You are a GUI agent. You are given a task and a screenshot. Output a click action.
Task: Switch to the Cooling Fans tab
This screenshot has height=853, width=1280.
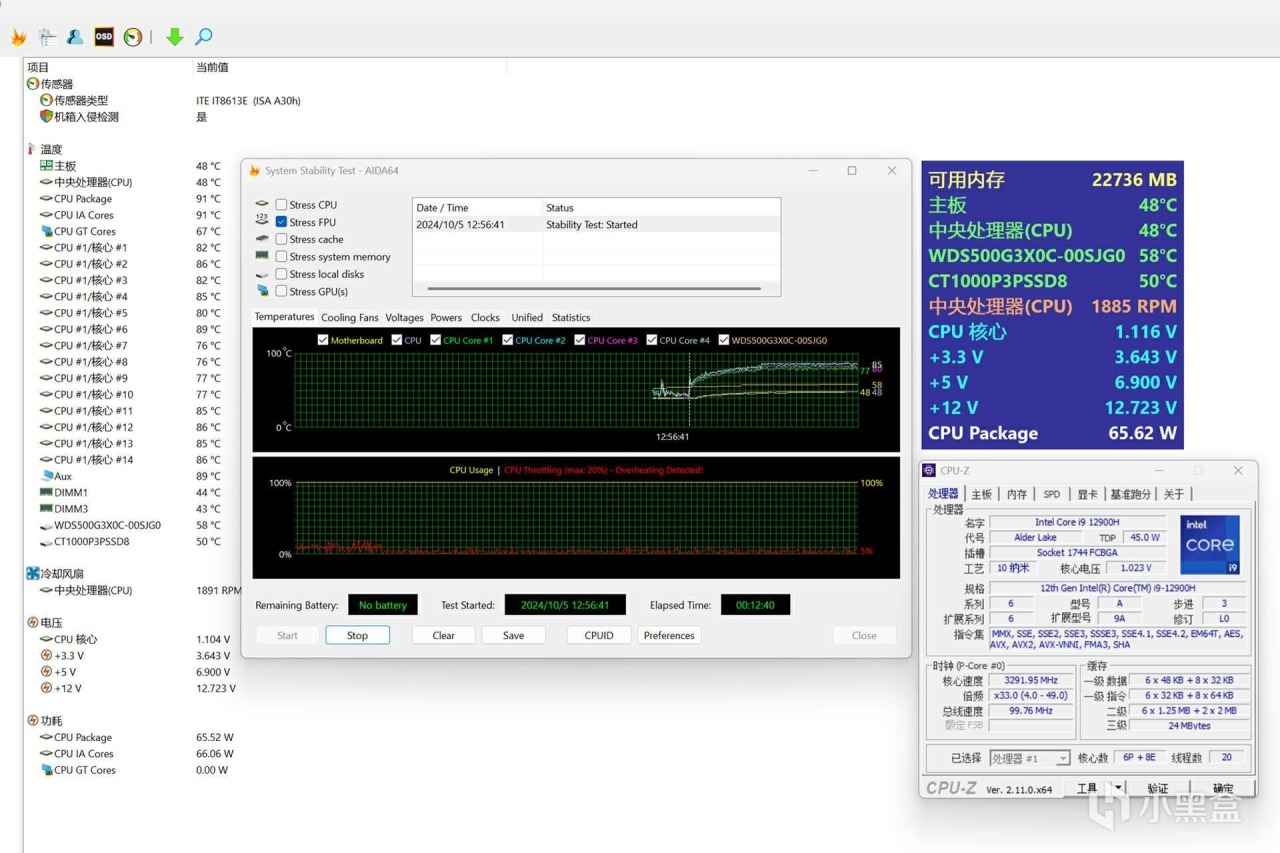point(349,318)
